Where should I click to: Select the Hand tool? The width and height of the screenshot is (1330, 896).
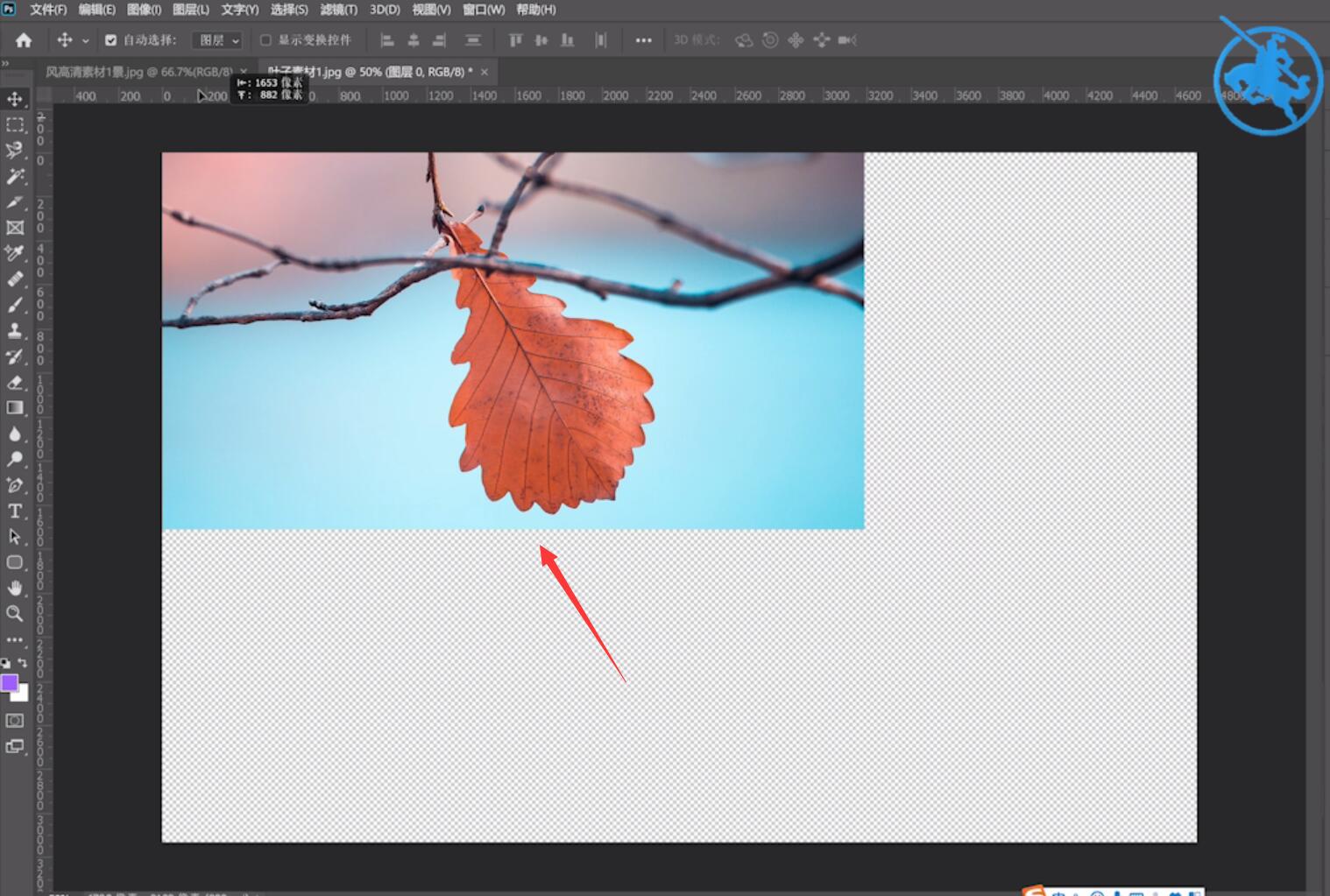tap(15, 588)
